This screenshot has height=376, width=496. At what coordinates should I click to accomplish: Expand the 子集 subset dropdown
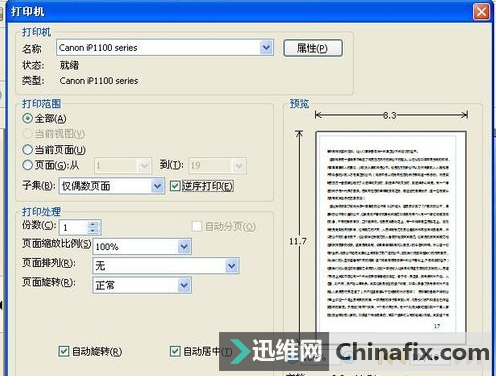click(x=157, y=186)
